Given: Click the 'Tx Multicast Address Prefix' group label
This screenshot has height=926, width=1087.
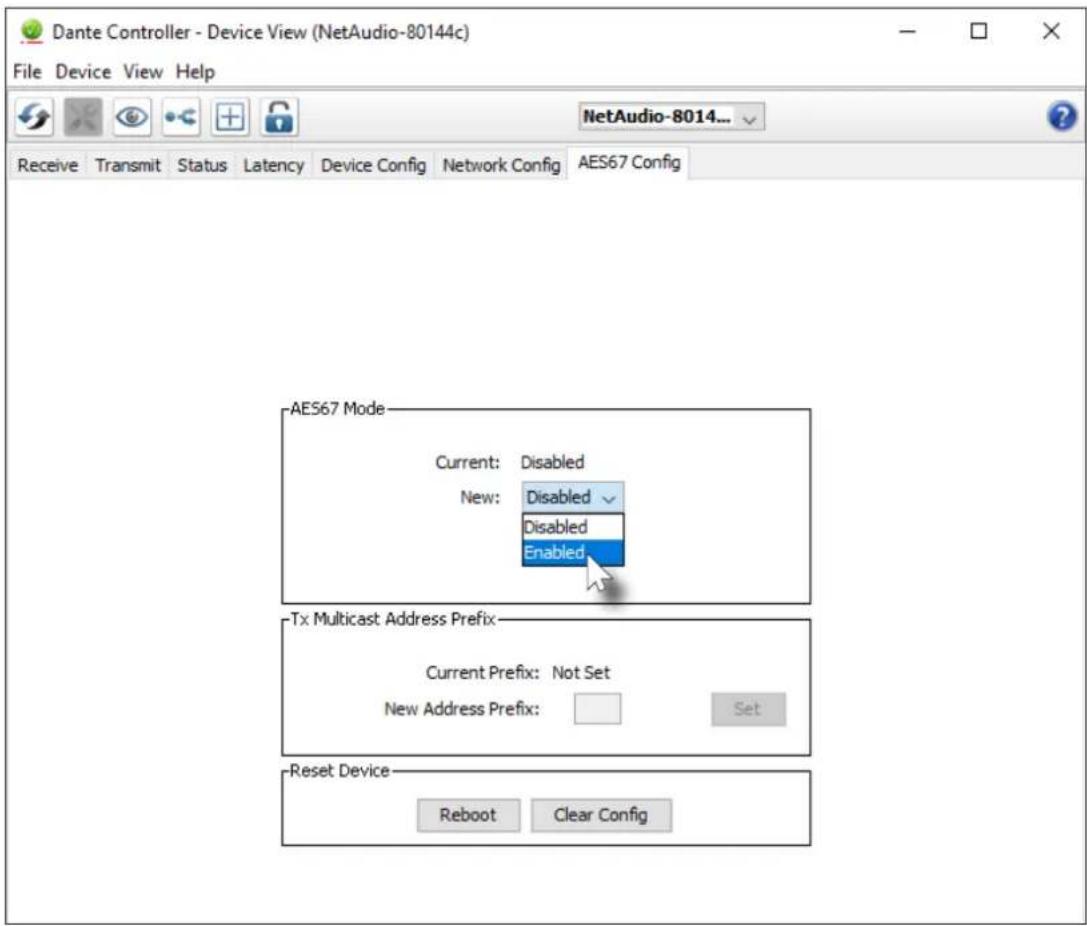Looking at the screenshot, I should [x=392, y=619].
